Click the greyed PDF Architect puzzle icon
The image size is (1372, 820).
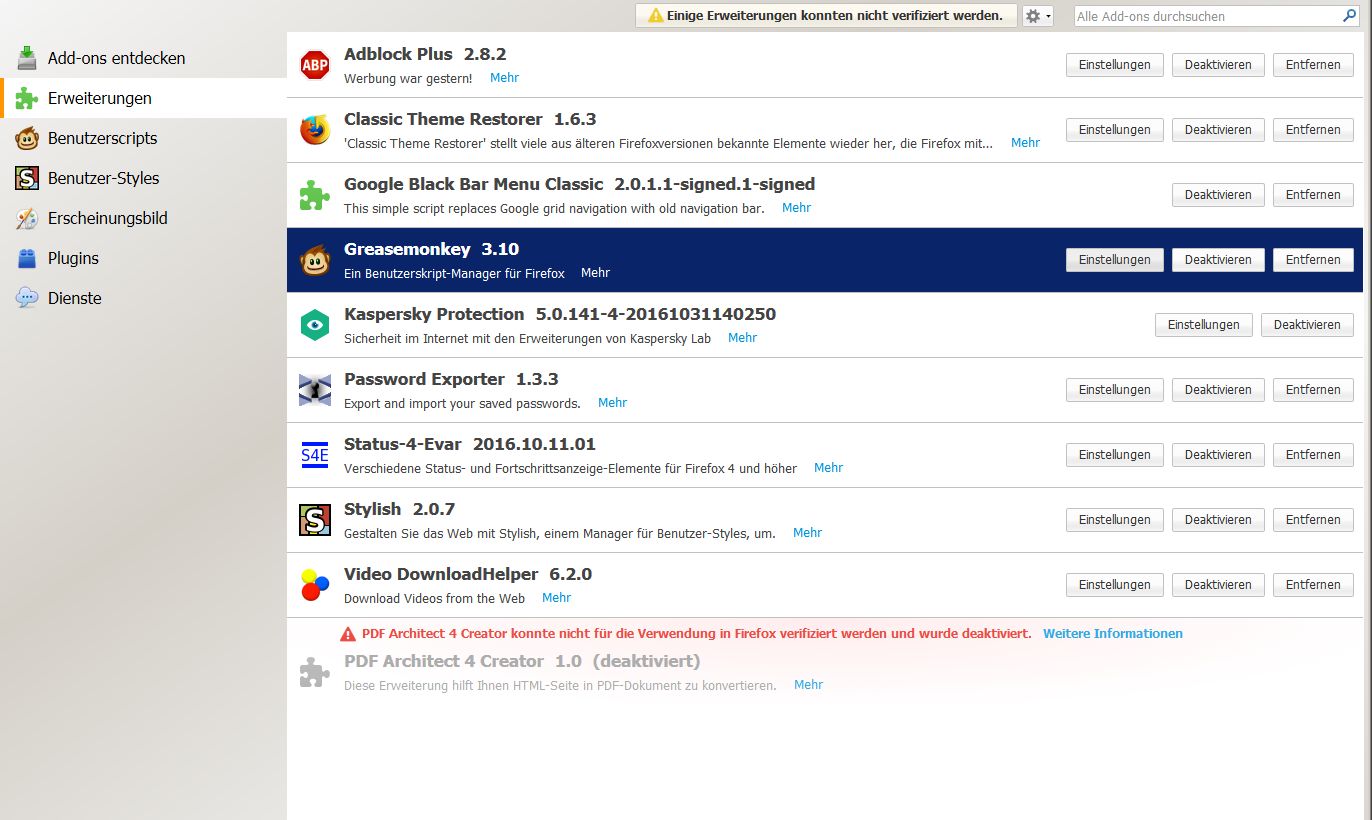(315, 672)
